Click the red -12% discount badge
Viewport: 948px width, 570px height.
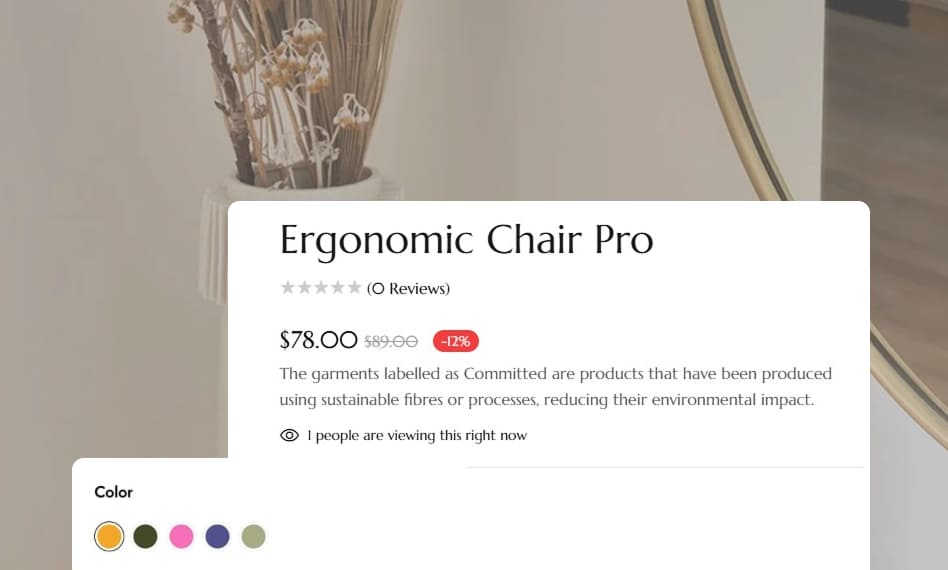pos(456,341)
